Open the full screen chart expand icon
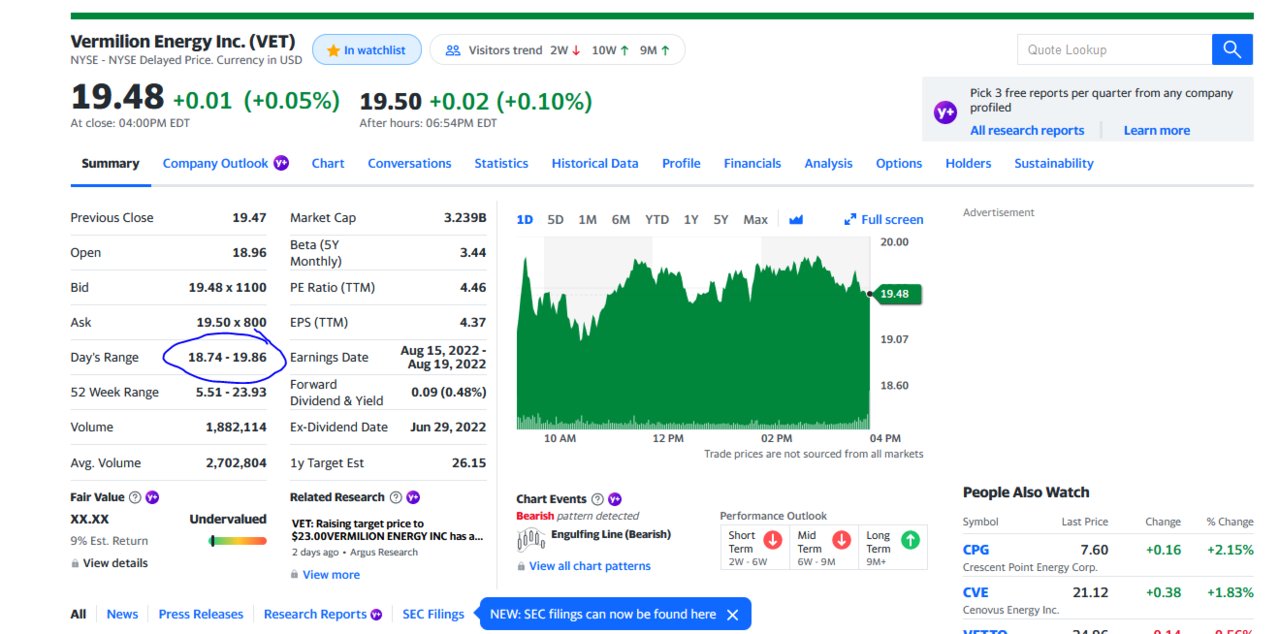The image size is (1280, 634). (850, 219)
